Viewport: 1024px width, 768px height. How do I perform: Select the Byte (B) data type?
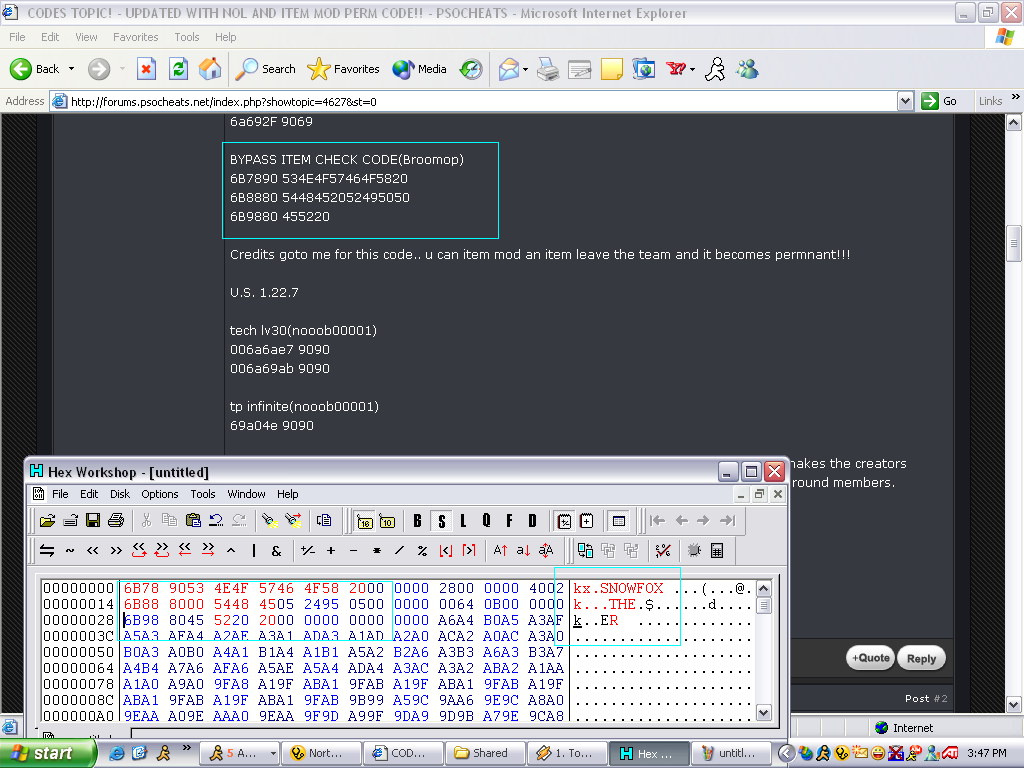(x=417, y=520)
